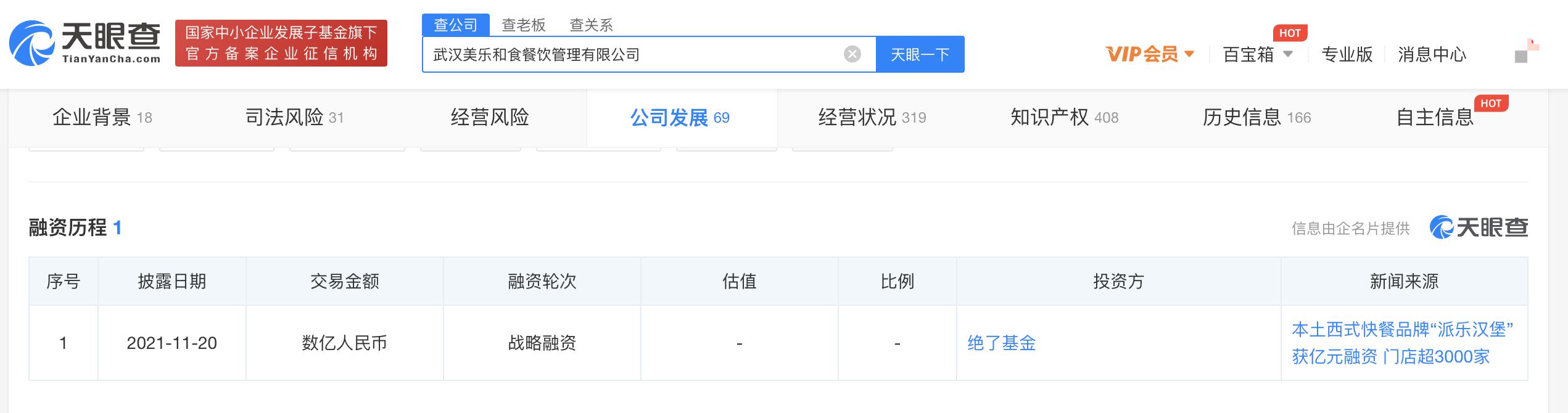
Task: Clear the search box text
Action: [x=852, y=54]
